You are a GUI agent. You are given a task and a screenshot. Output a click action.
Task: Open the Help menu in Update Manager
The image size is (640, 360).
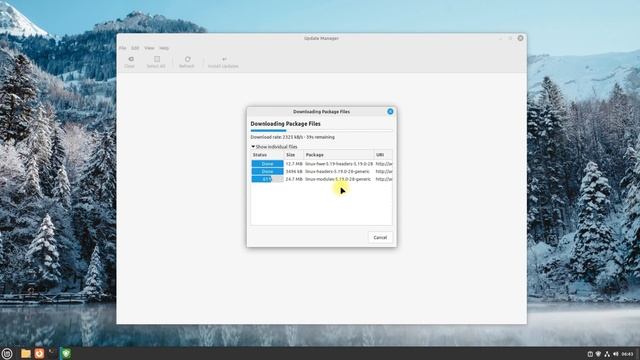point(164,48)
